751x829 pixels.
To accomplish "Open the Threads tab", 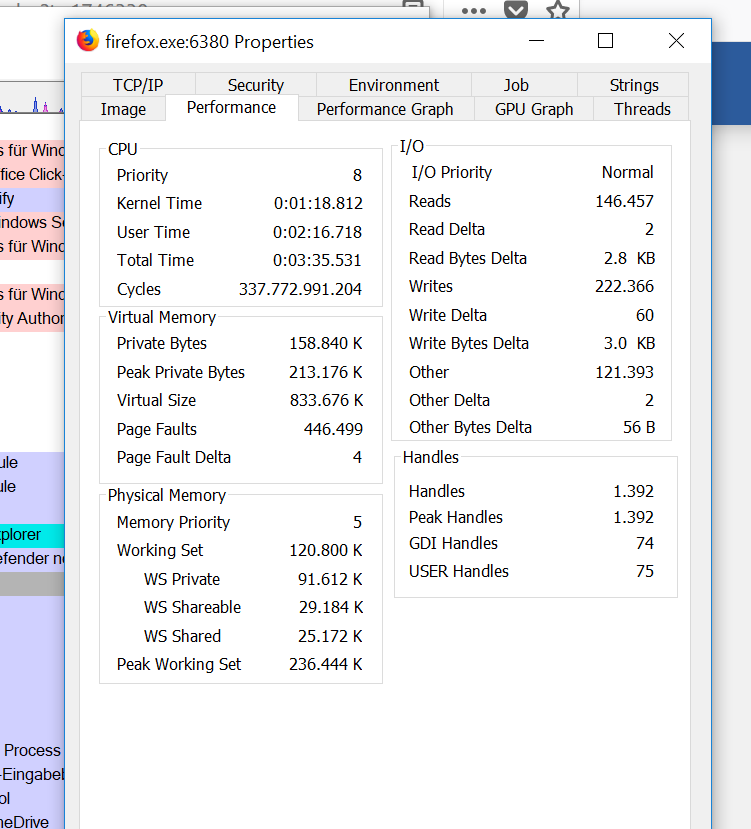I will point(642,109).
